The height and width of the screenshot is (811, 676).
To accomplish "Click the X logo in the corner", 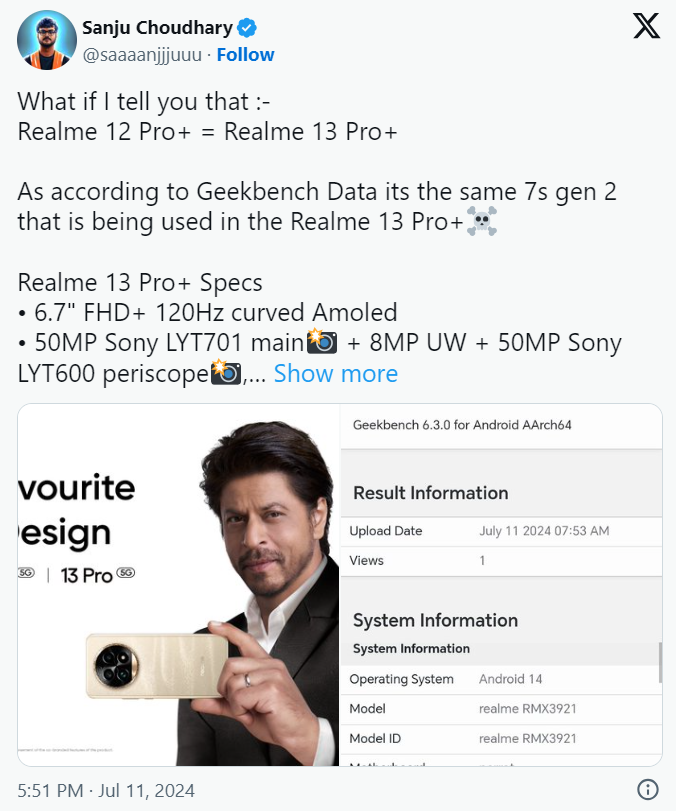I will point(646,27).
